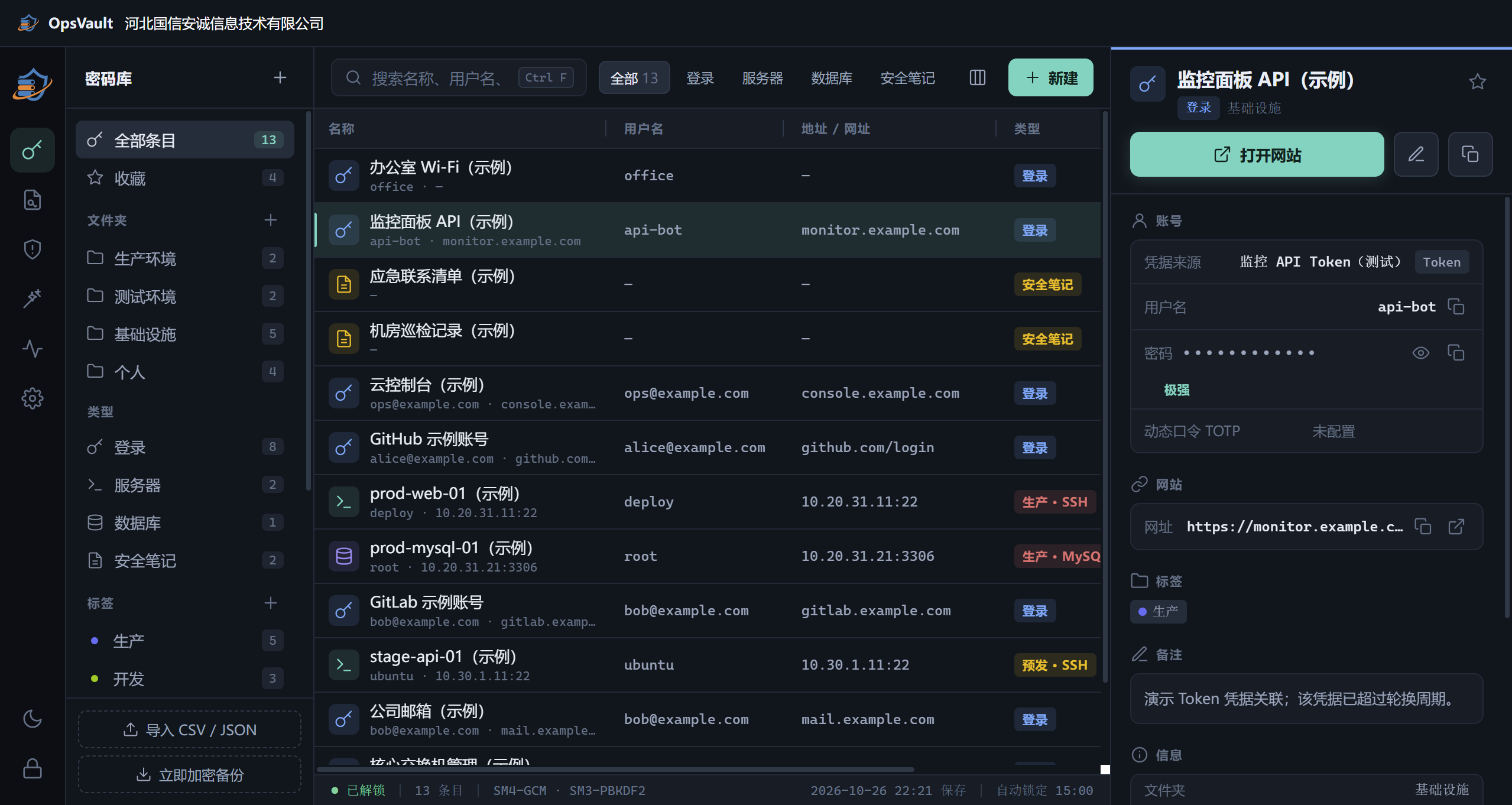Open the document search icon in left rail
This screenshot has height=805, width=1512.
33,200
